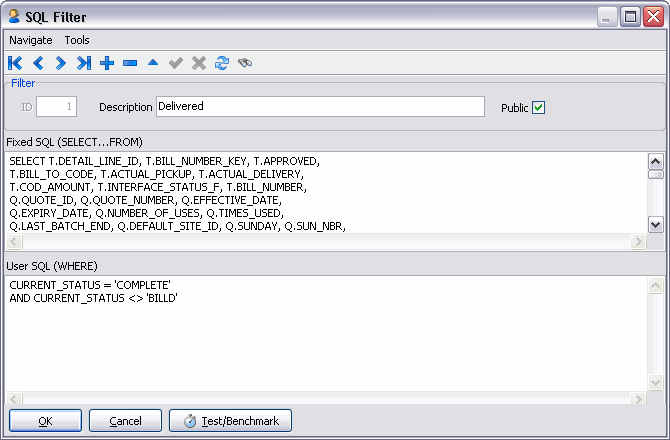Image resolution: width=670 pixels, height=440 pixels.
Task: Close the SQL Filter window
Action: pyautogui.click(x=653, y=17)
